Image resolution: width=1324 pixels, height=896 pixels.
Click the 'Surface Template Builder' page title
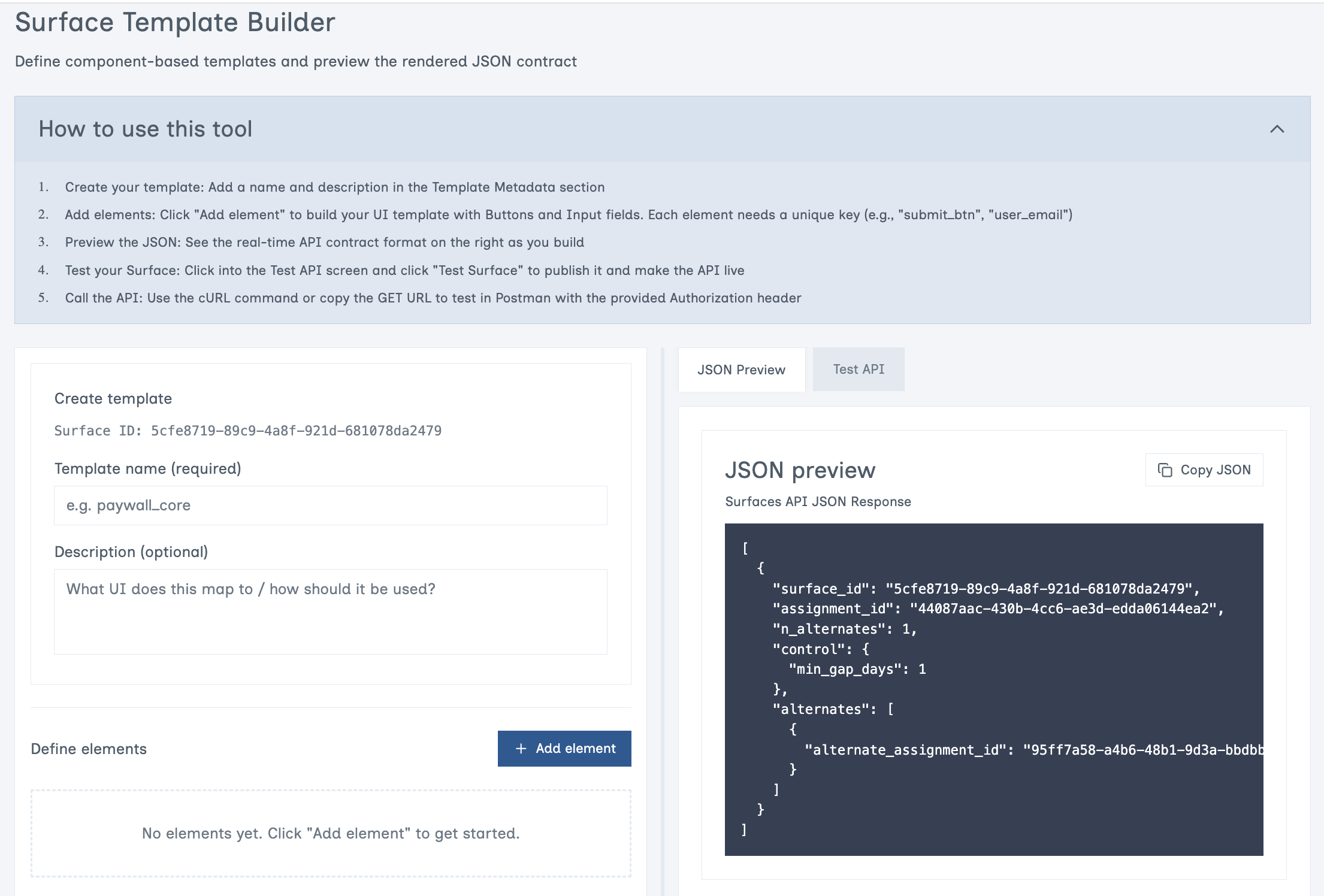point(175,22)
